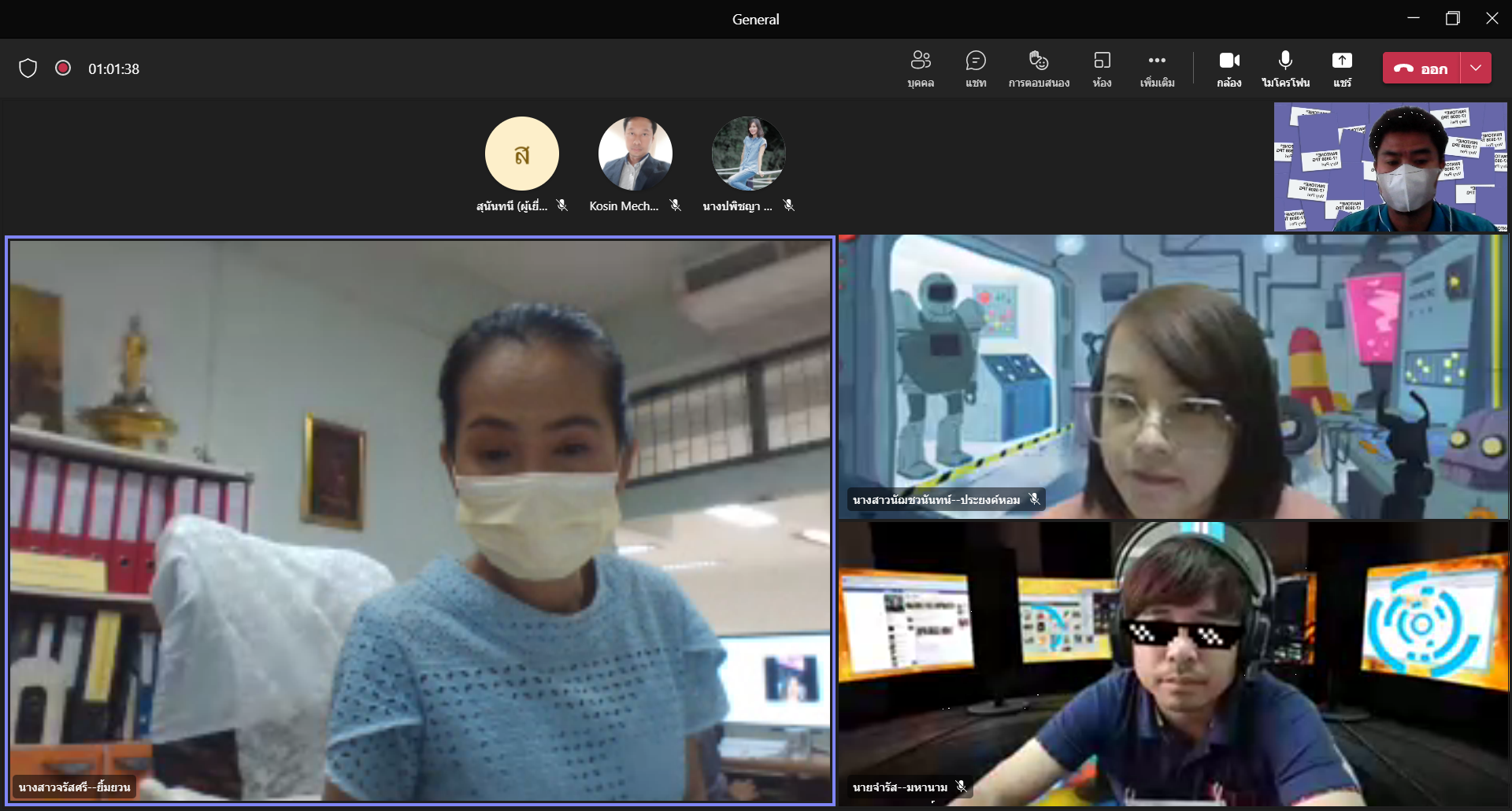This screenshot has height=811, width=1512.
Task: Leave the meeting with red ออก button
Action: [1421, 69]
